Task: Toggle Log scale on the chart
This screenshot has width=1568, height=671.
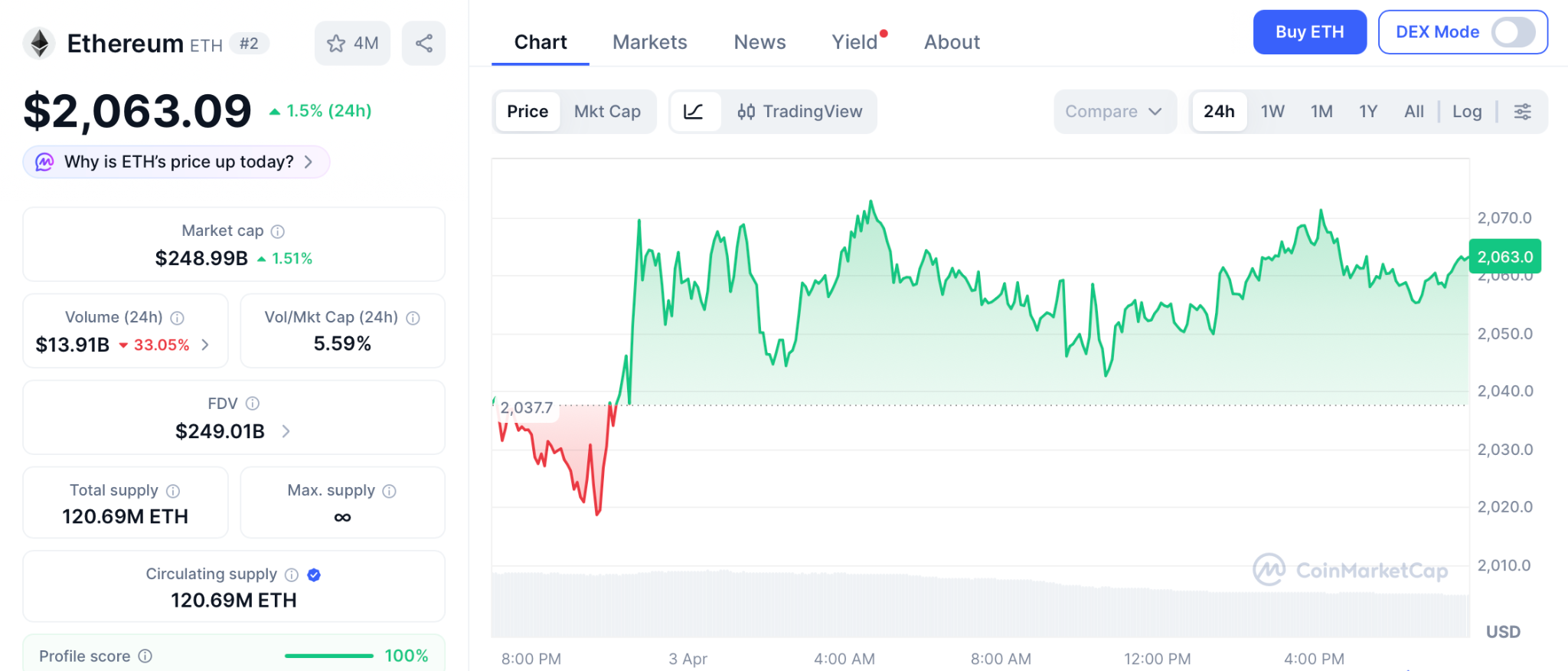Action: coord(1466,112)
